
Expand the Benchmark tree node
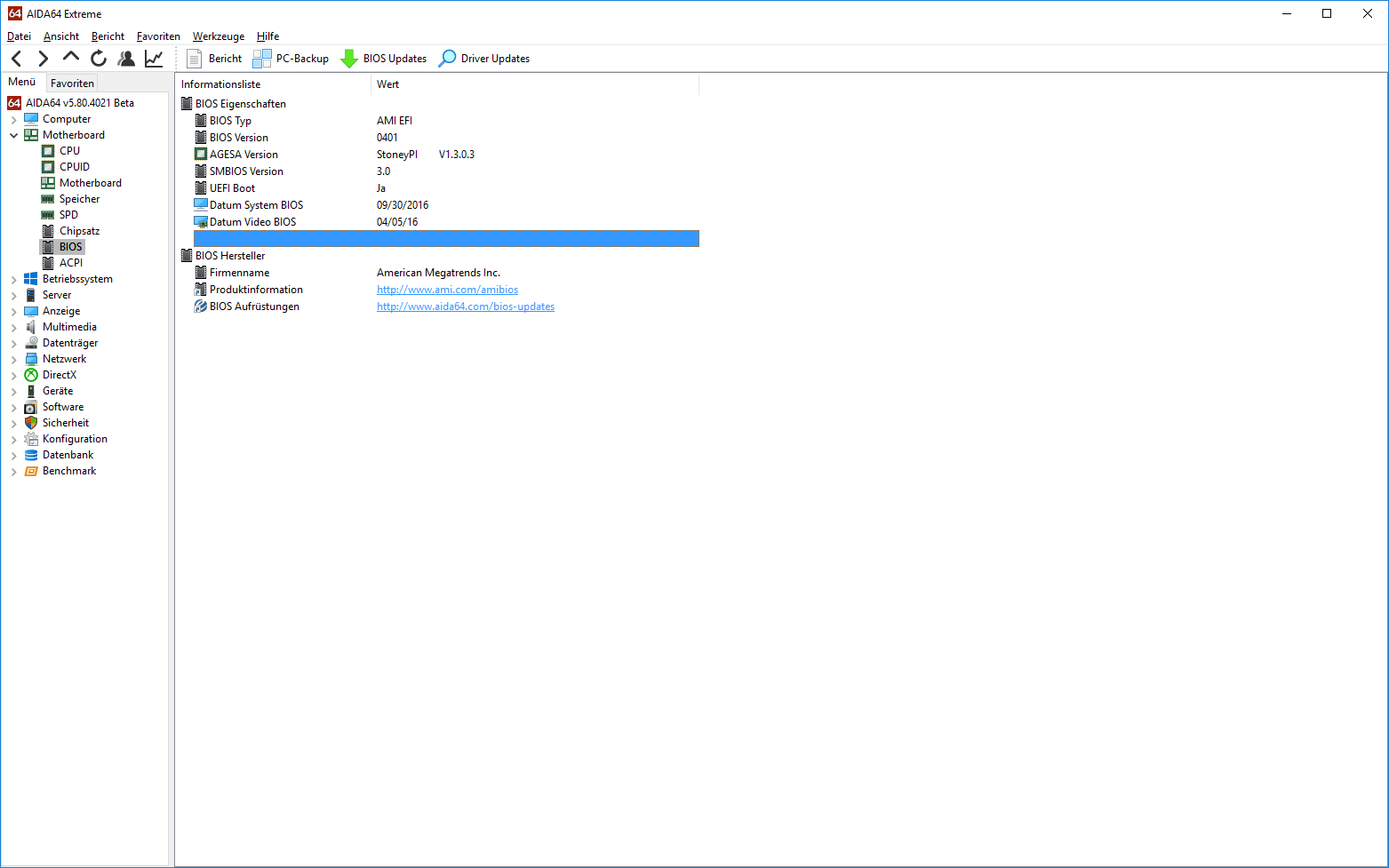coord(14,472)
